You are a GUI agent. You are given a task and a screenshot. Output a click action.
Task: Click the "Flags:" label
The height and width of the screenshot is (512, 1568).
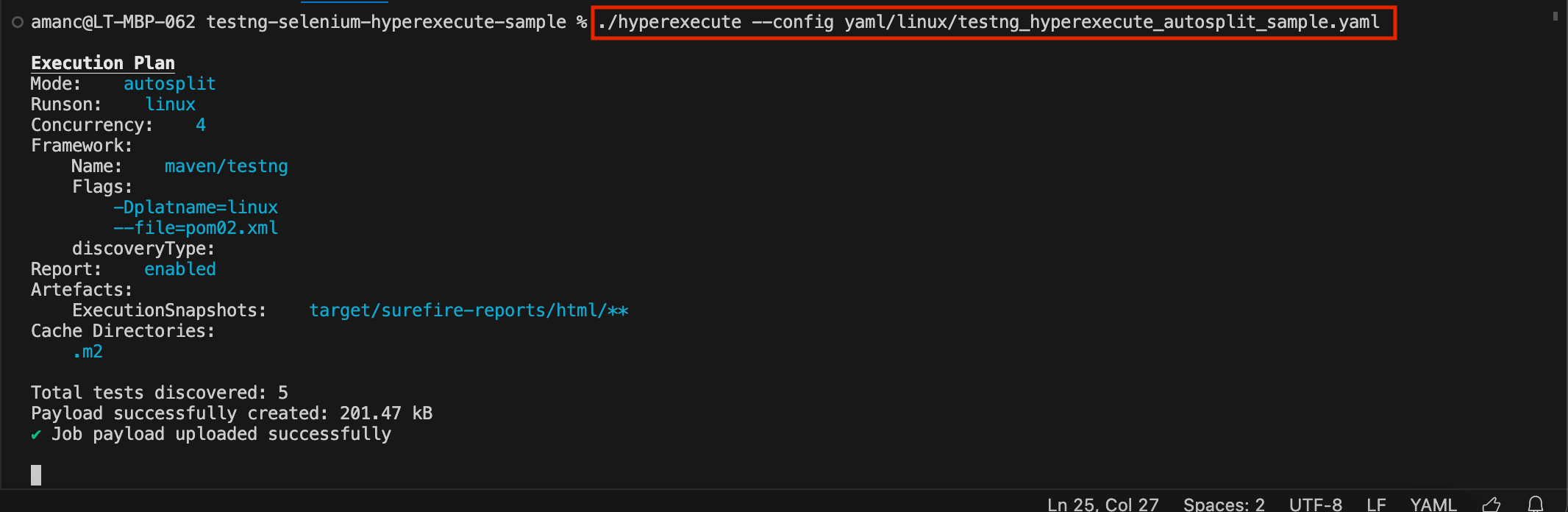point(102,187)
